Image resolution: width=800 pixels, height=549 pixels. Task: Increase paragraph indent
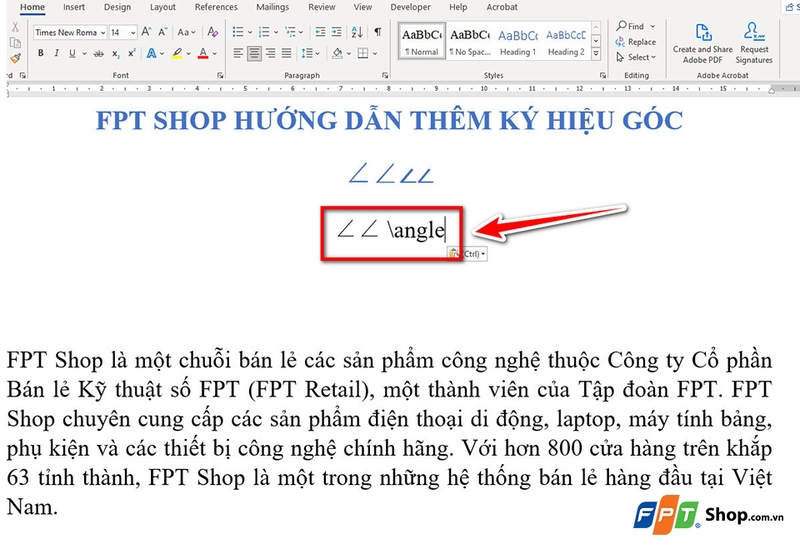pos(337,32)
